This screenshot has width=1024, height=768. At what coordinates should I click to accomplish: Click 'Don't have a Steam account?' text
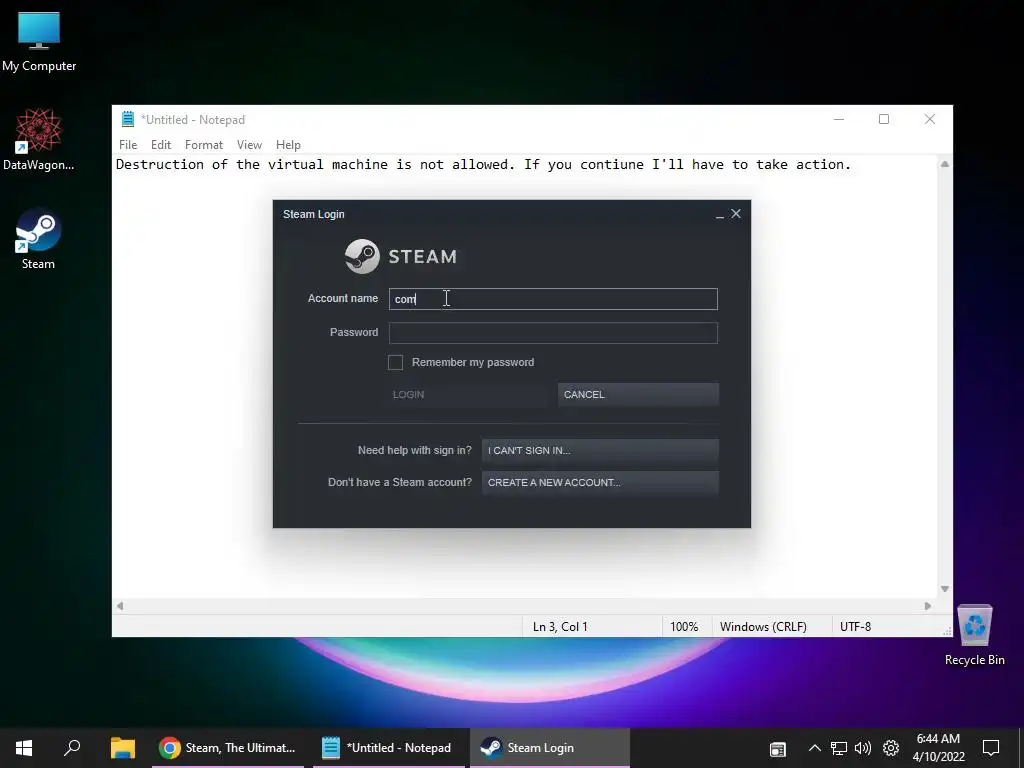pos(400,483)
